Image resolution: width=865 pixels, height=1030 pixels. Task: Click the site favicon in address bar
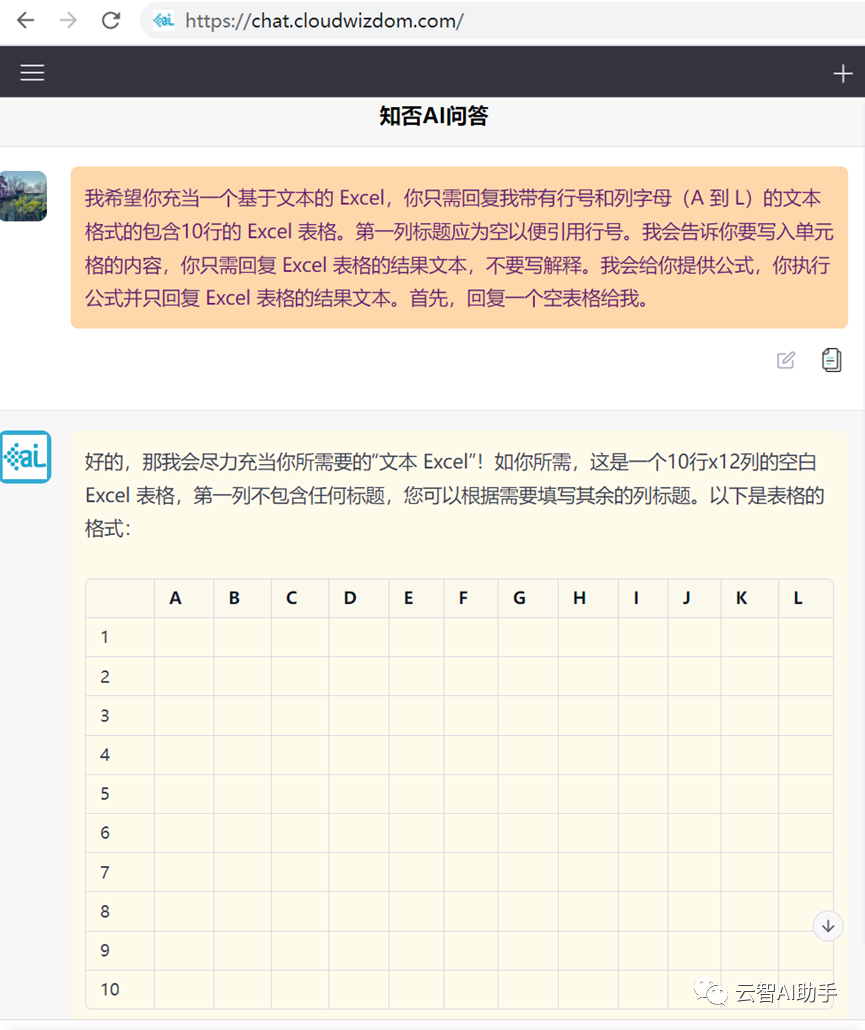coord(164,20)
